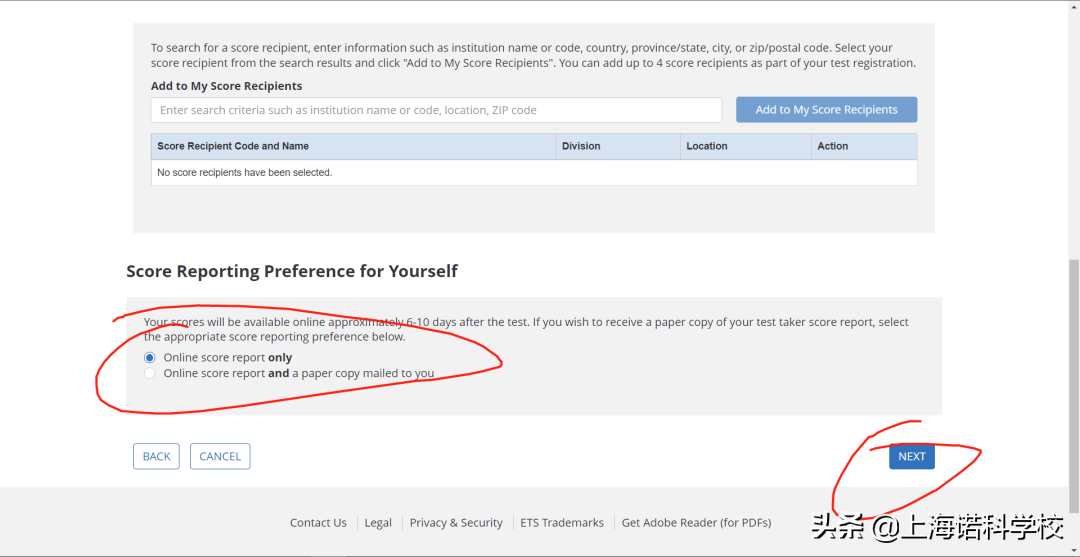This screenshot has height=557, width=1080.
Task: Focus the score recipient search field
Action: (436, 110)
